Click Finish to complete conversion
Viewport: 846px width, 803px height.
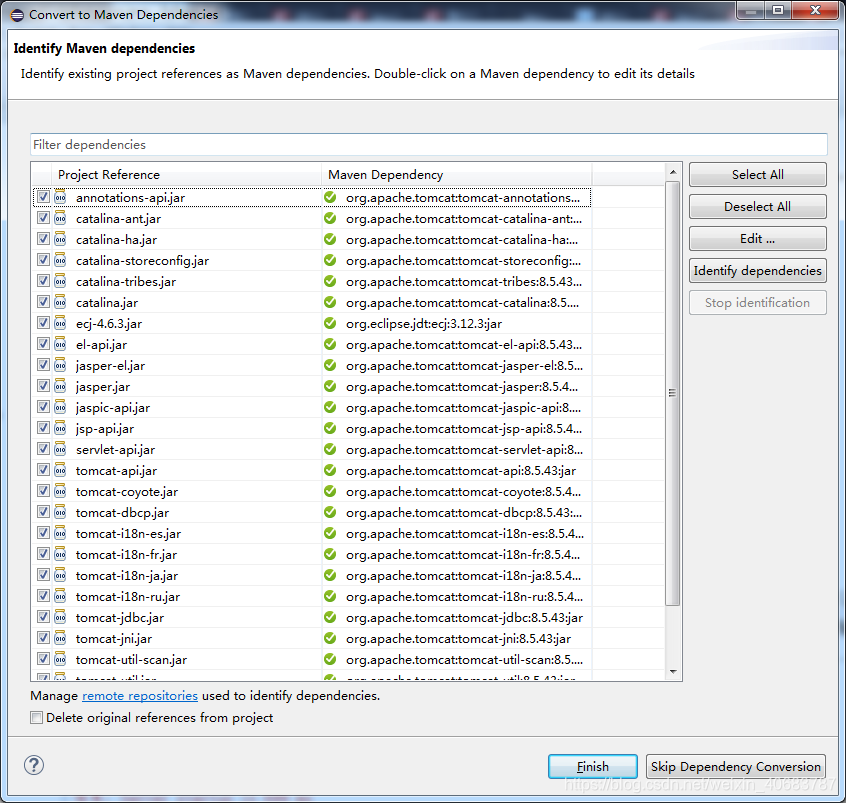coord(592,766)
